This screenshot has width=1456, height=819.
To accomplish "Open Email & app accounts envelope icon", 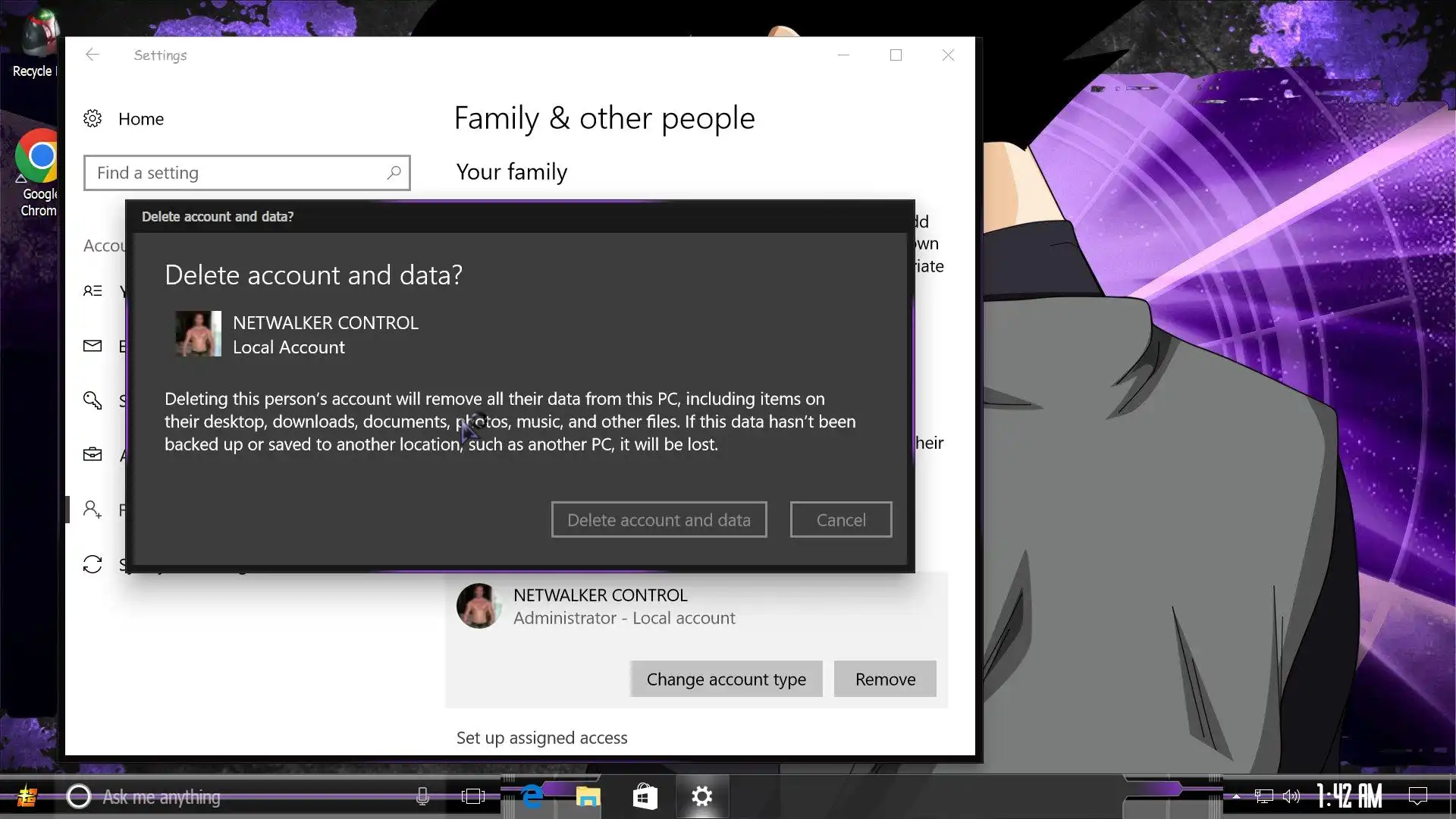I will (x=93, y=347).
